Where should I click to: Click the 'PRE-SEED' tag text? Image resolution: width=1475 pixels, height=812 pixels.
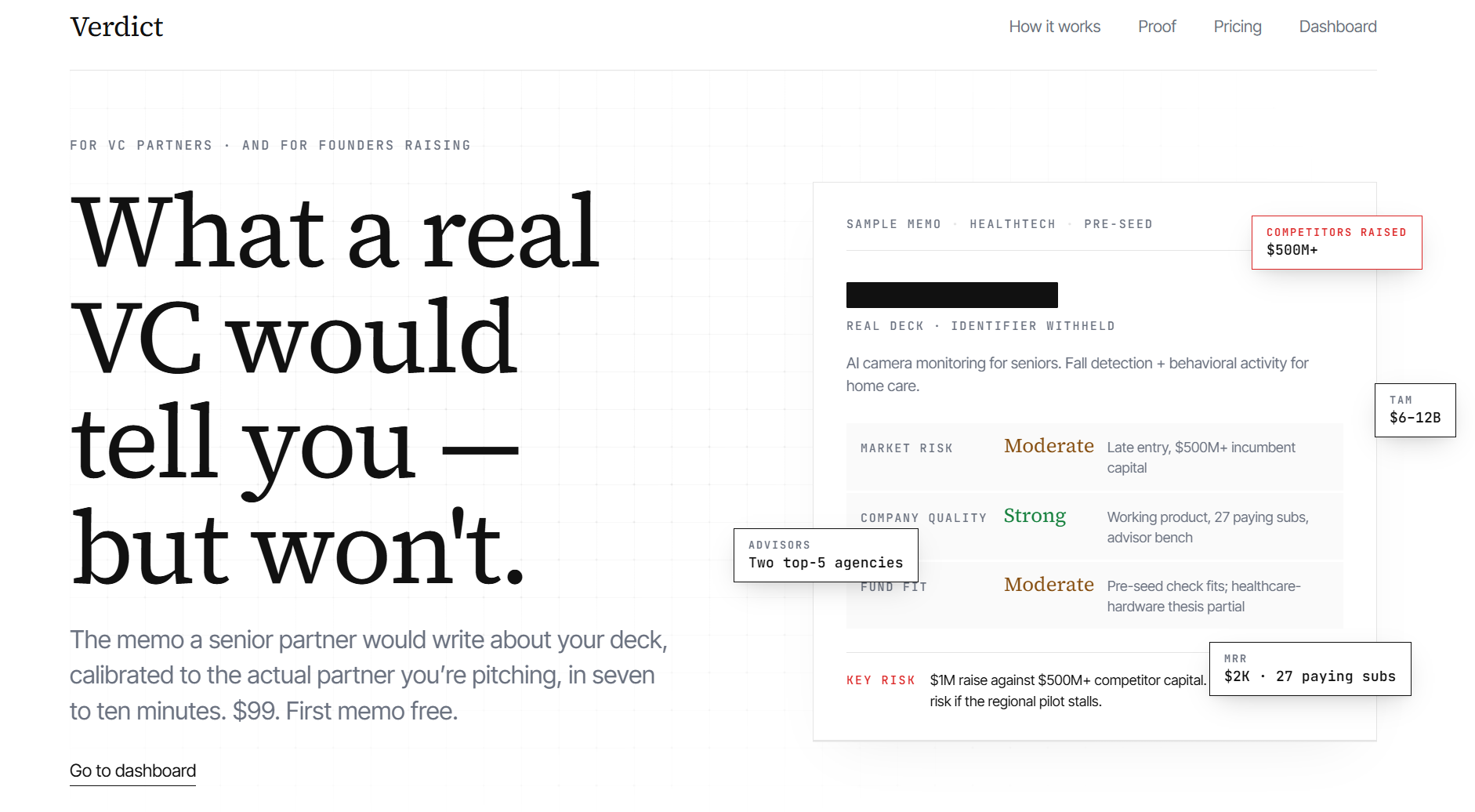point(1118,224)
